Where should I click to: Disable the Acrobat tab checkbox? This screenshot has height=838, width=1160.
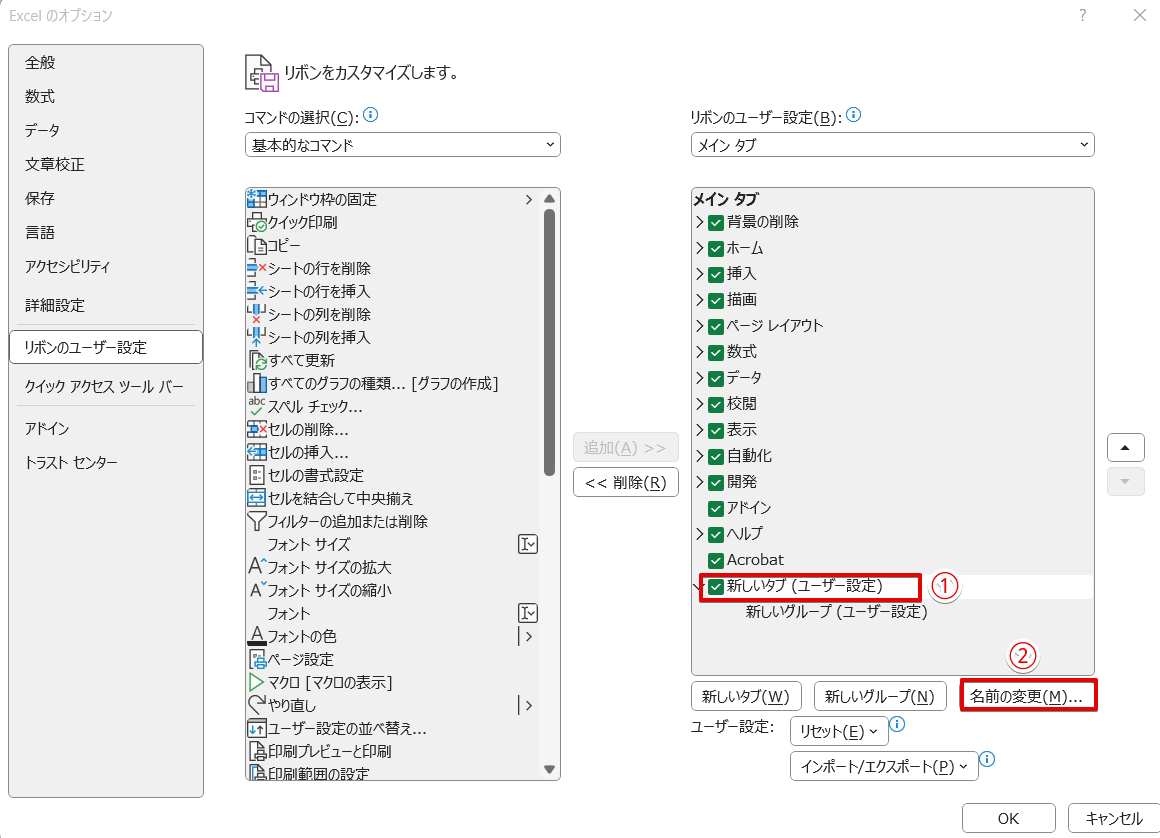[714, 560]
